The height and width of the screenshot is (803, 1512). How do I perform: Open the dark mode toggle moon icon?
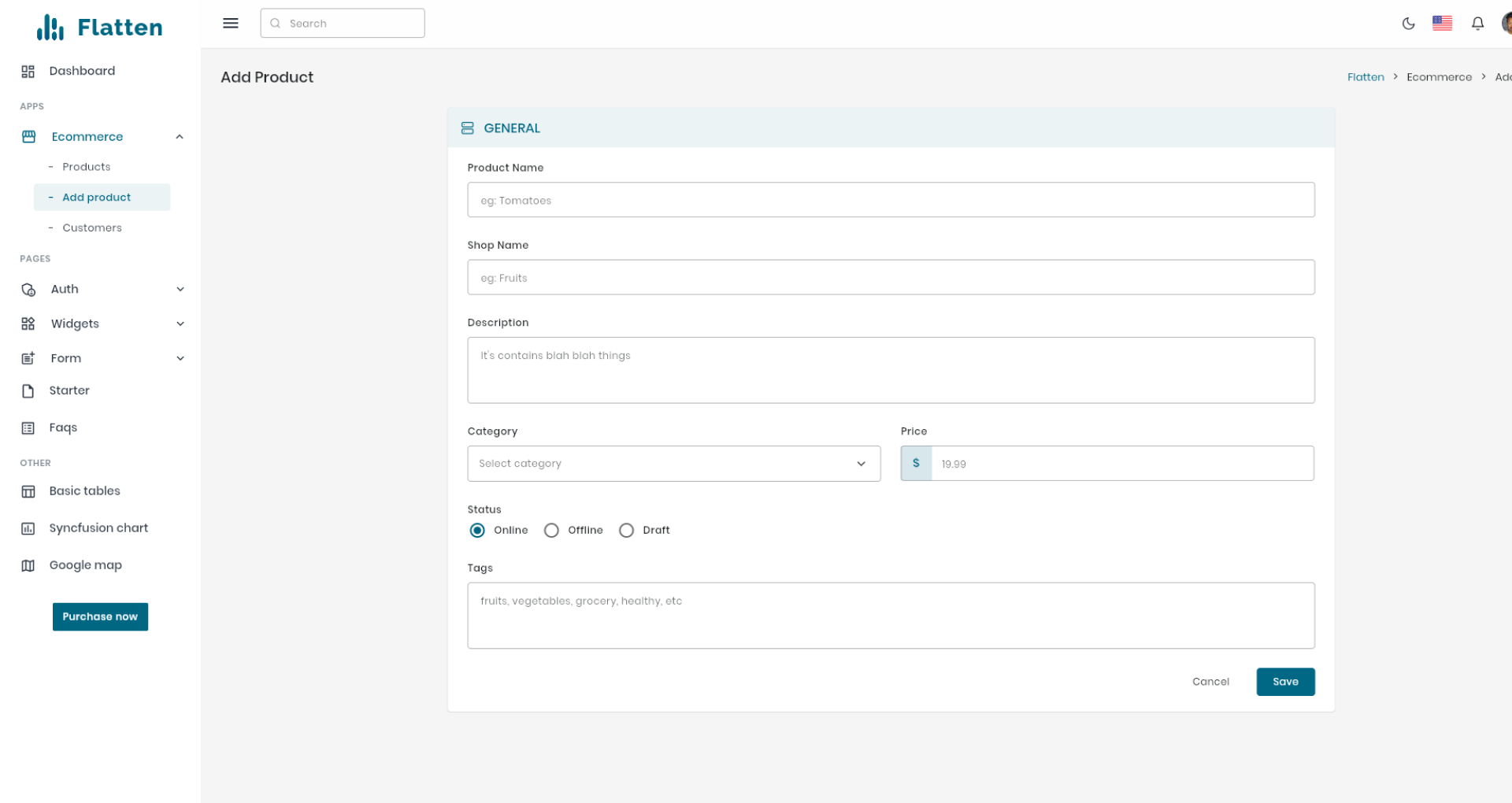pyautogui.click(x=1409, y=24)
